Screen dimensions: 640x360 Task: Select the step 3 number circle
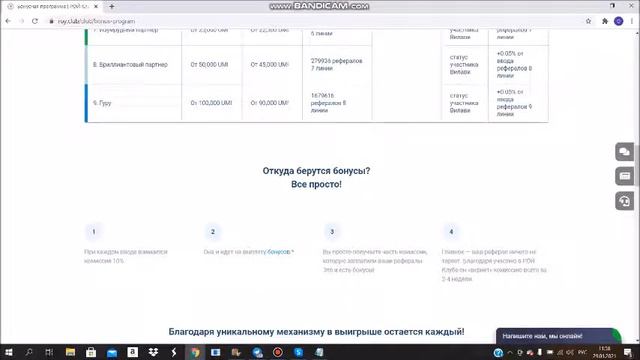[x=332, y=231]
